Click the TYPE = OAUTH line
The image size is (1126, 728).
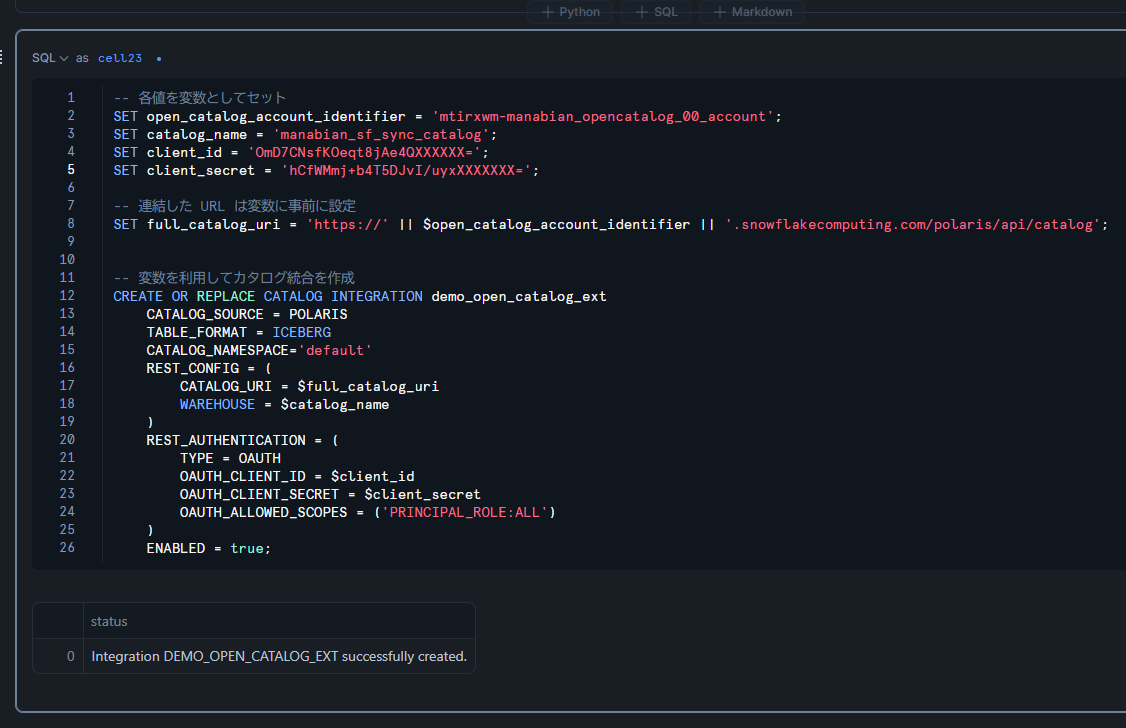point(230,458)
